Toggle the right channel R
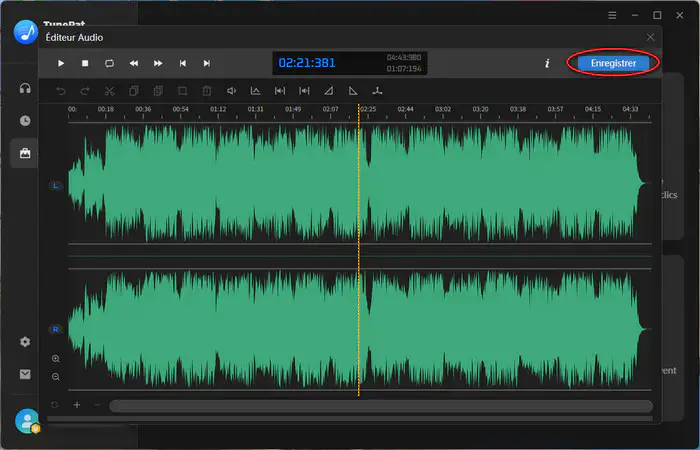 coord(55,329)
